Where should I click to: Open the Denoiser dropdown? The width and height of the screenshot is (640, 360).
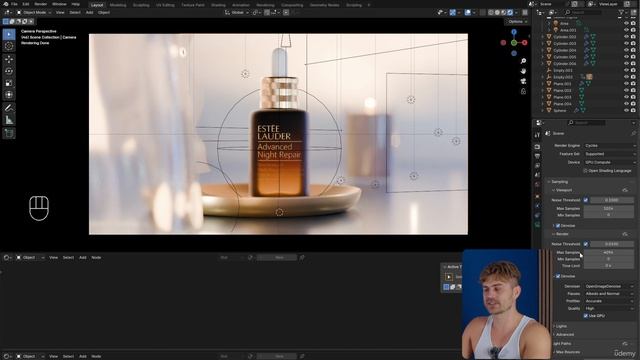610,287
